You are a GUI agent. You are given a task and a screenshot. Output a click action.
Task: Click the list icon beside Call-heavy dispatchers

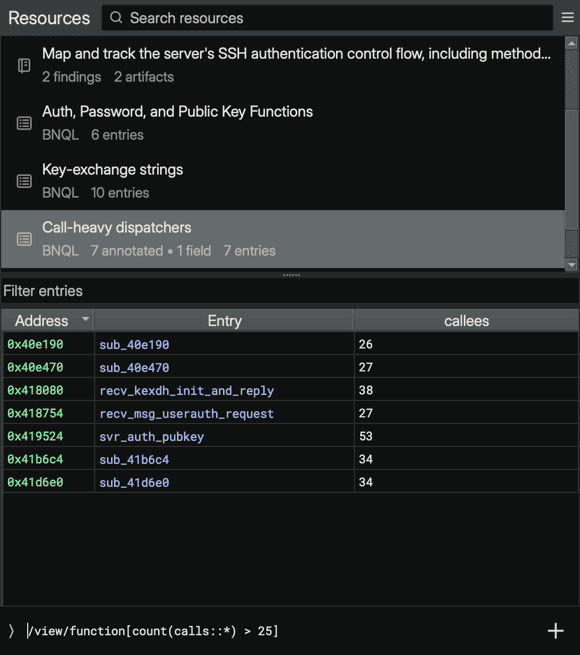click(x=24, y=239)
